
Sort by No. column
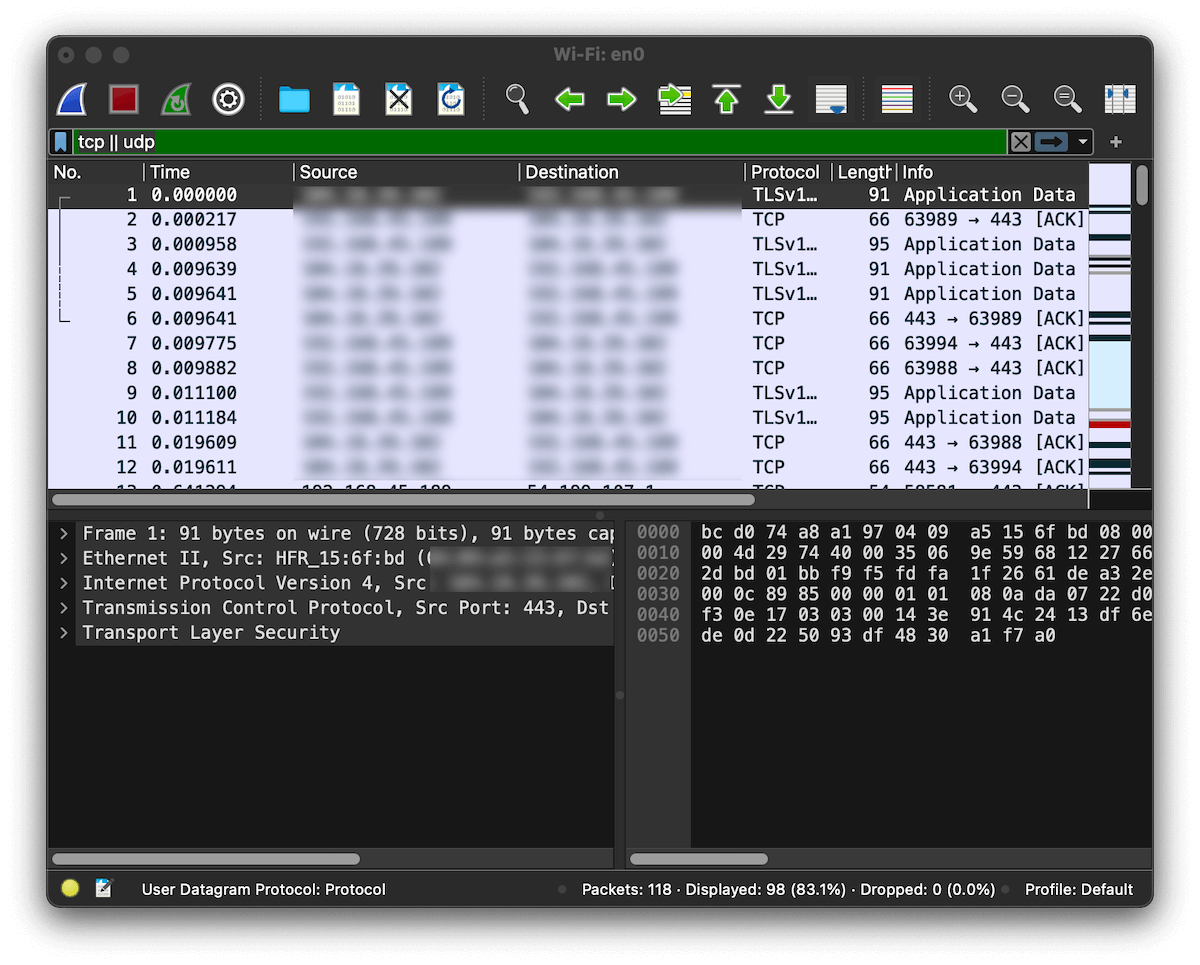coord(96,172)
